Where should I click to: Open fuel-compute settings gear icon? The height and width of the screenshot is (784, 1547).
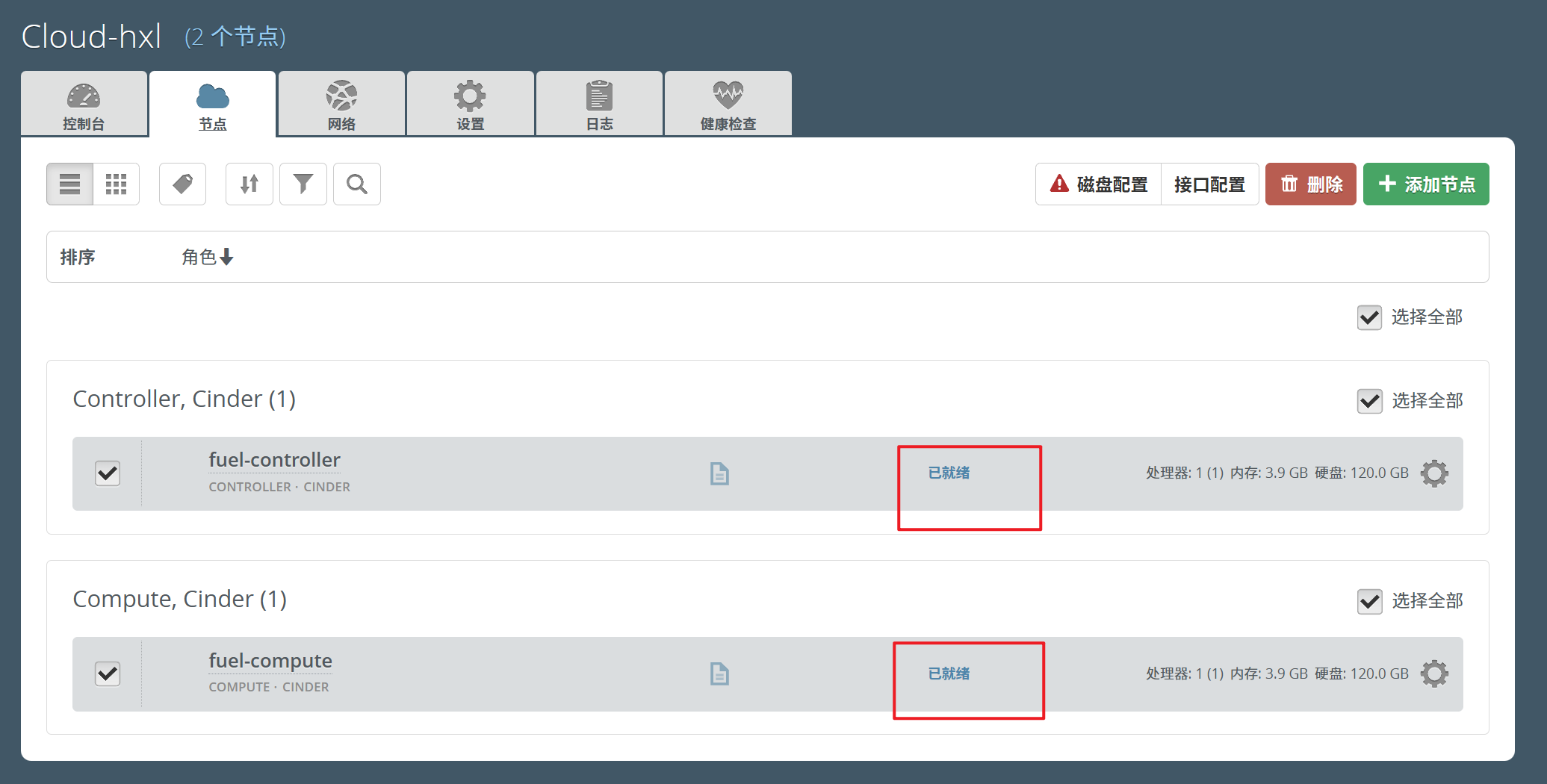click(x=1434, y=674)
